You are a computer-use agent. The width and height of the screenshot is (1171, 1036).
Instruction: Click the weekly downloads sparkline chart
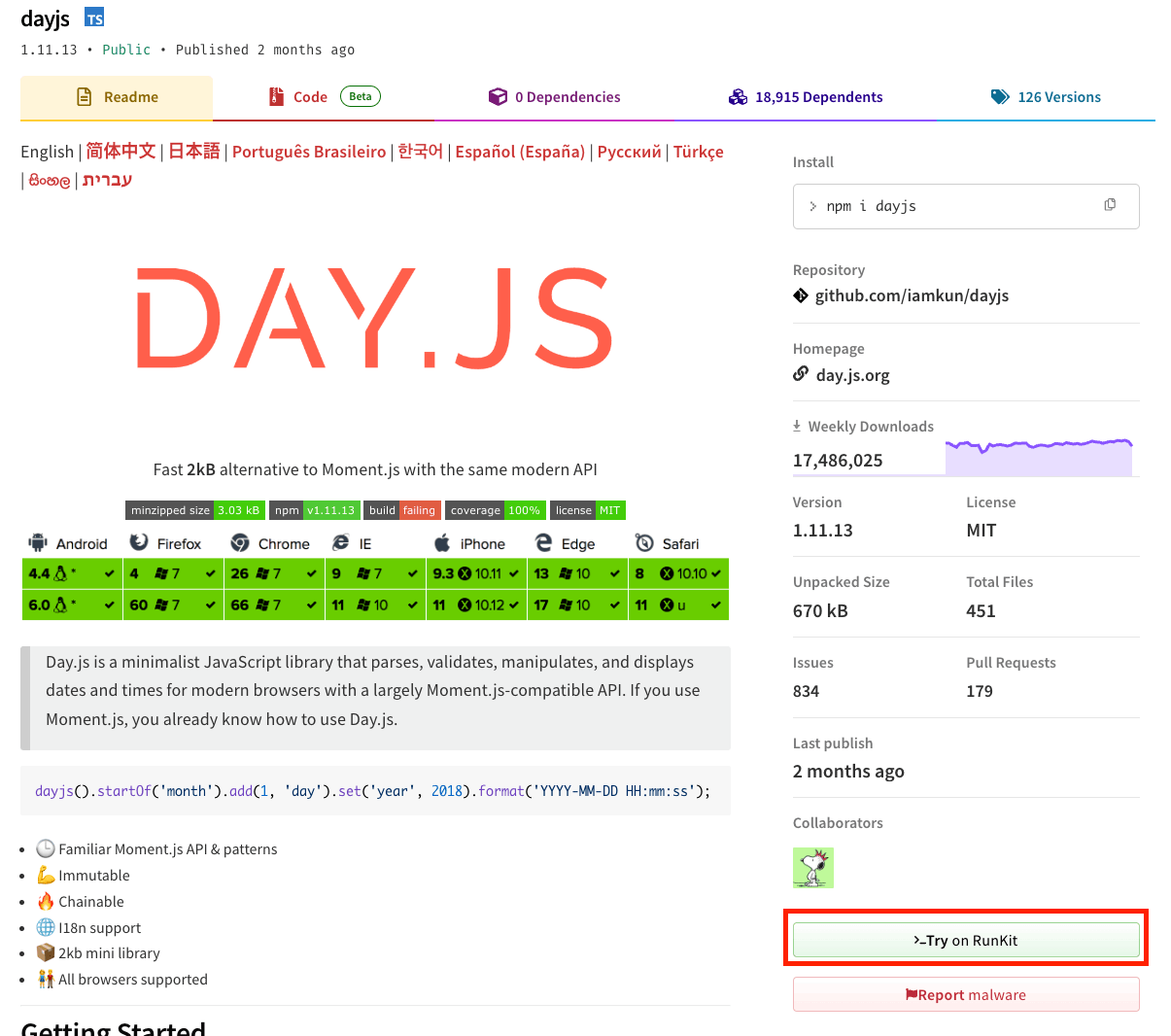pyautogui.click(x=1039, y=457)
